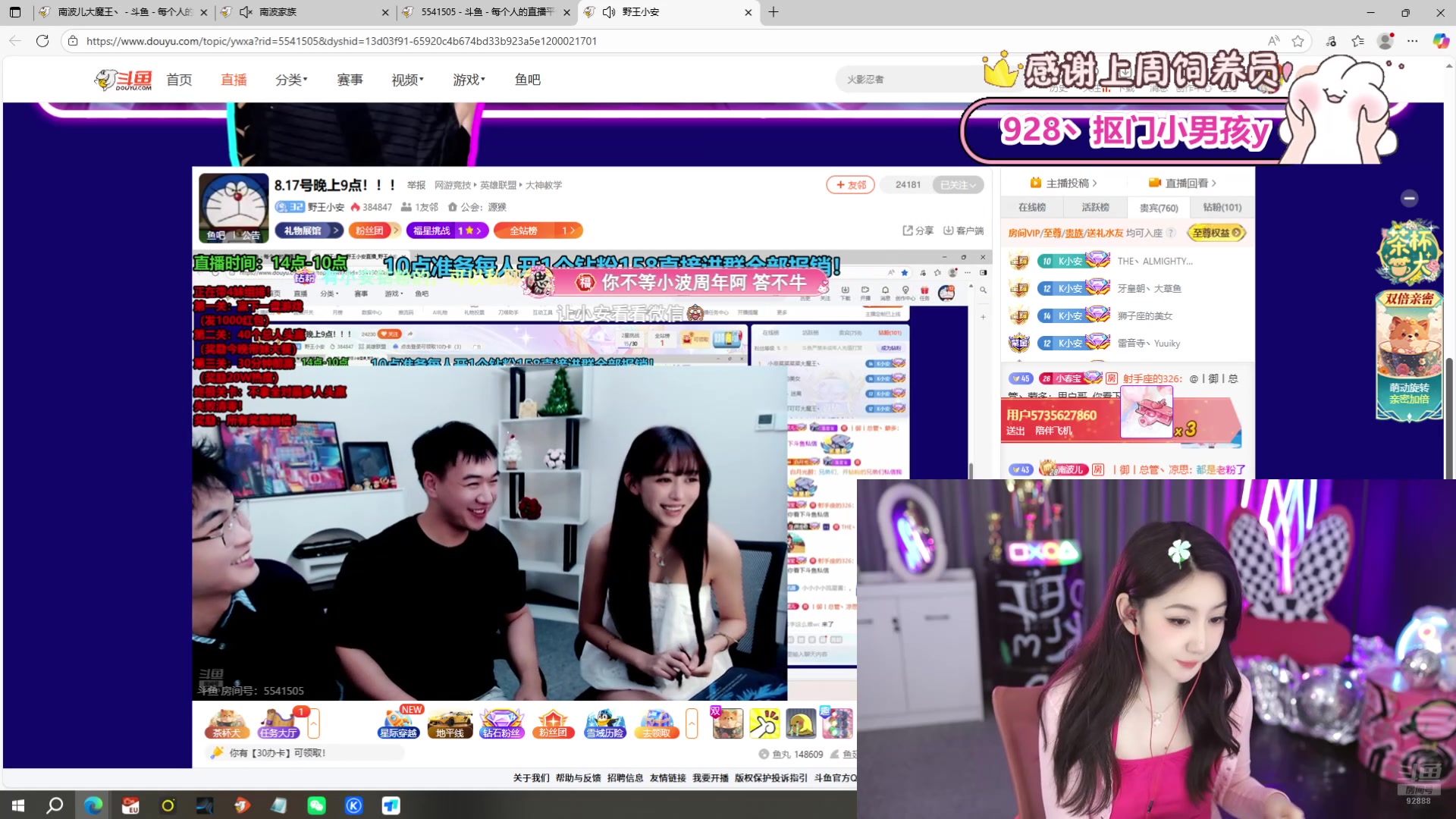Select the 地平线 car gift icon
The width and height of the screenshot is (1456, 819).
coord(450,723)
